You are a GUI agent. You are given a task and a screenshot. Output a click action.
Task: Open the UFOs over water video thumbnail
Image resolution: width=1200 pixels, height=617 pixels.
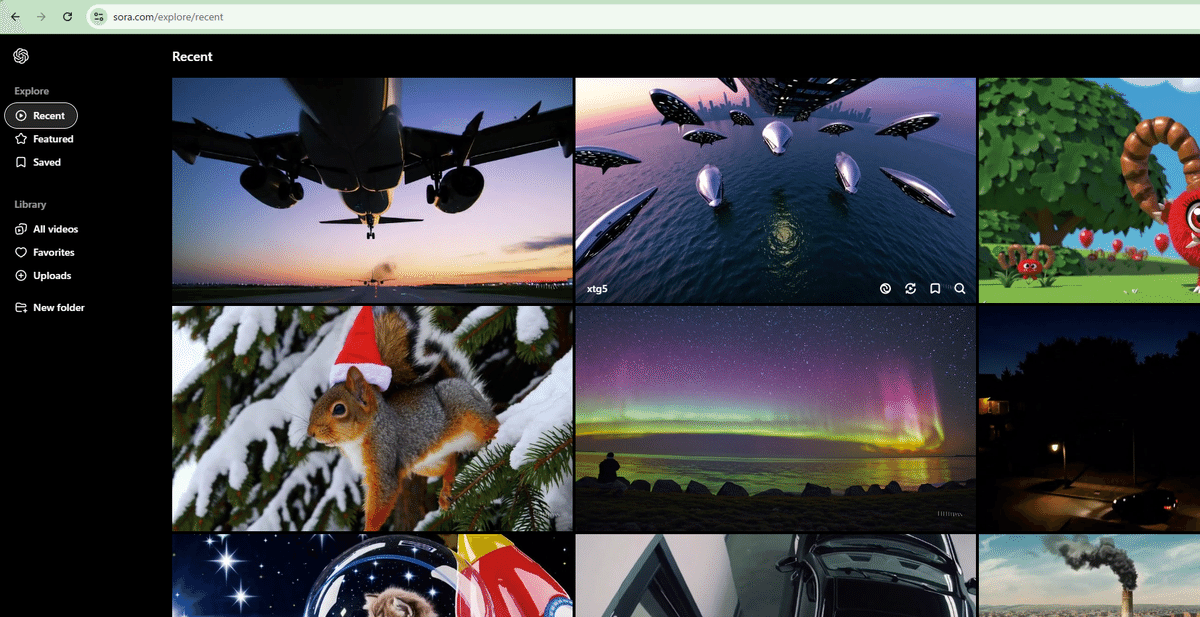(x=775, y=190)
